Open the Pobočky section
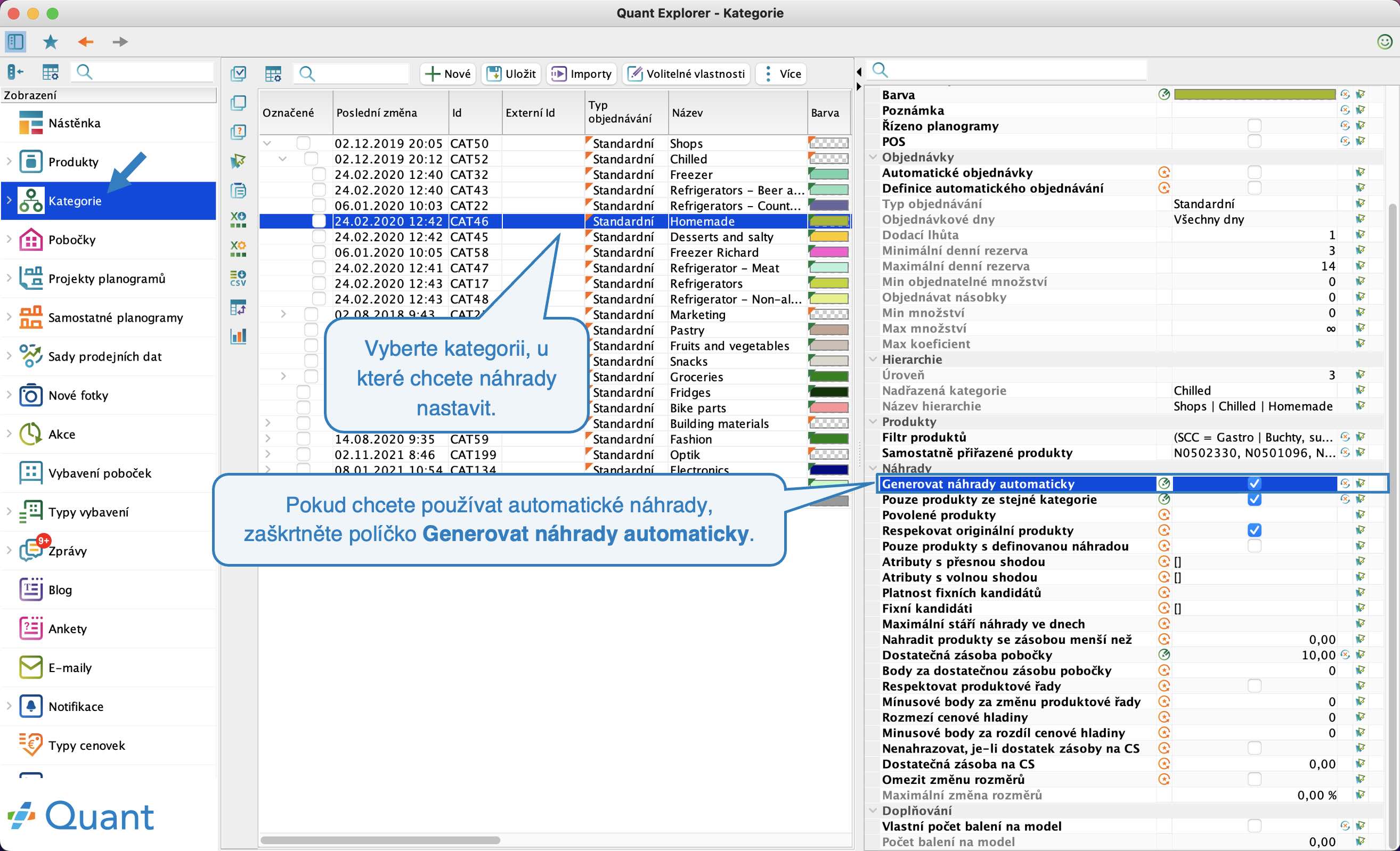The height and width of the screenshot is (851, 1400). click(x=109, y=240)
